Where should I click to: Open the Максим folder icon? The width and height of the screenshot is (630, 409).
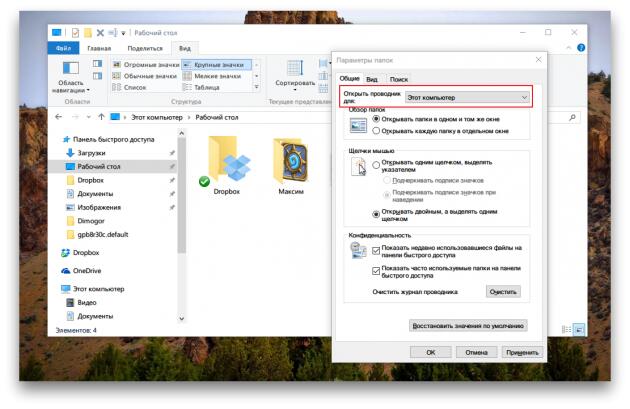pos(289,159)
